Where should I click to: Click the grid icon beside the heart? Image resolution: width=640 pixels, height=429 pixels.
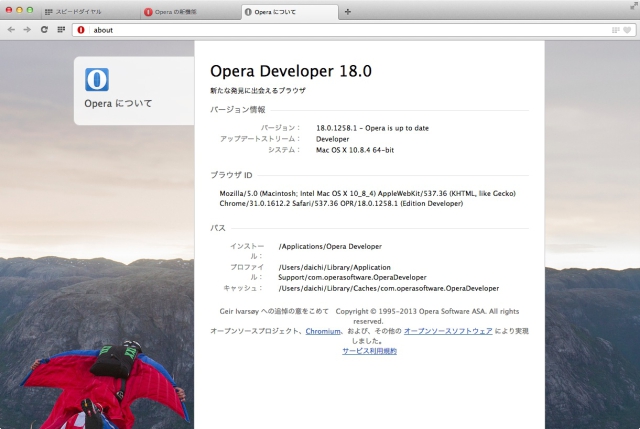[616, 30]
